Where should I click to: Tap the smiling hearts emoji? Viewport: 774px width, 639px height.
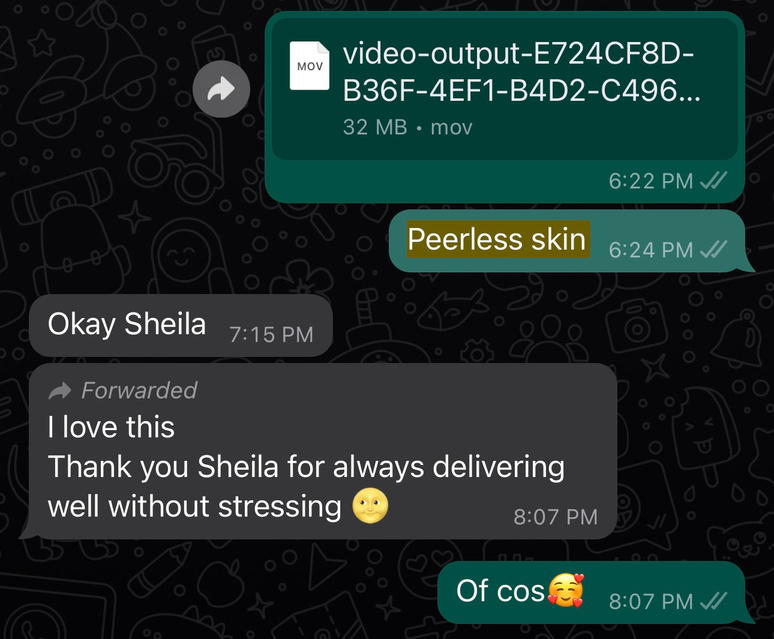pos(566,590)
